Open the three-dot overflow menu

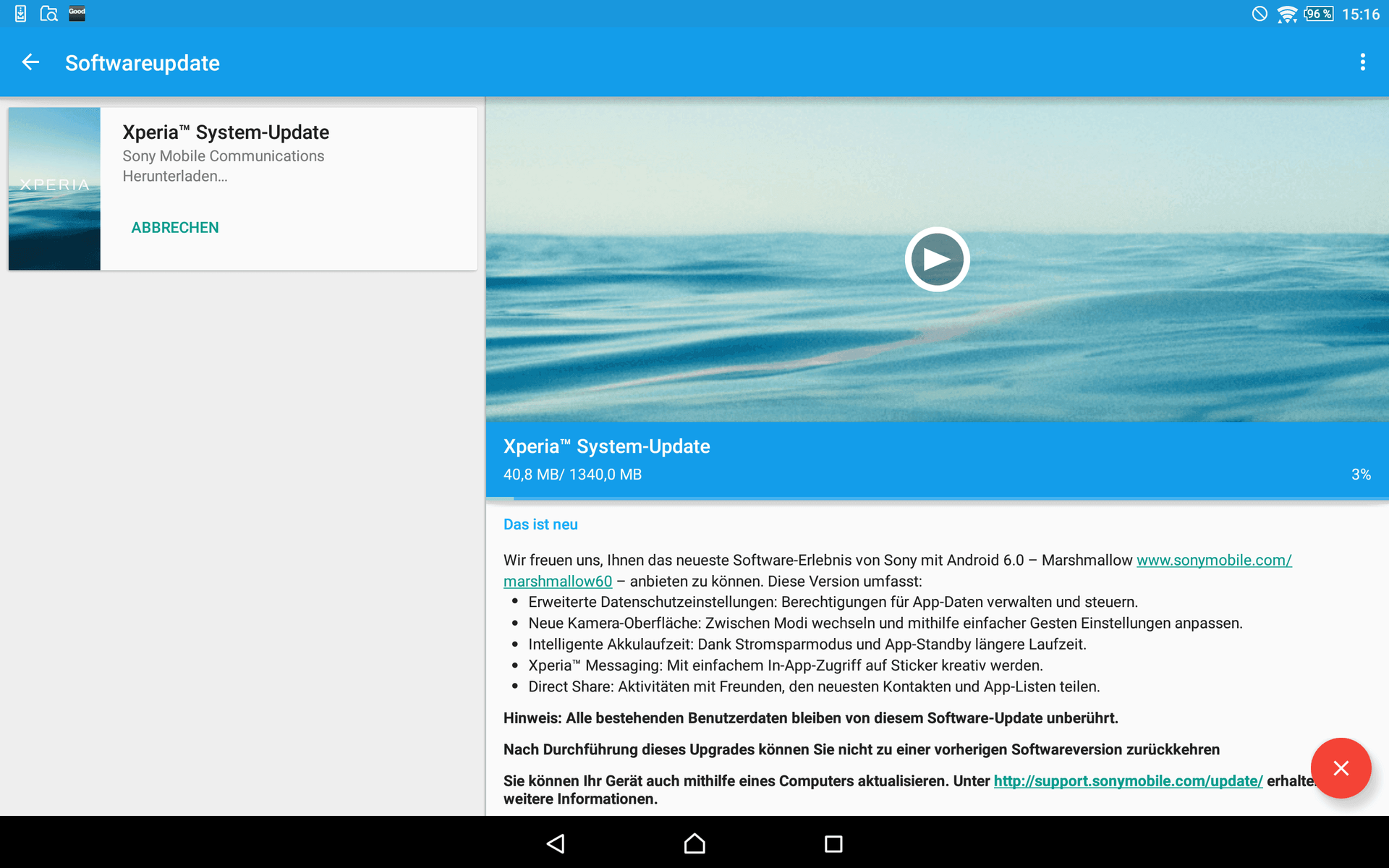point(1362,63)
